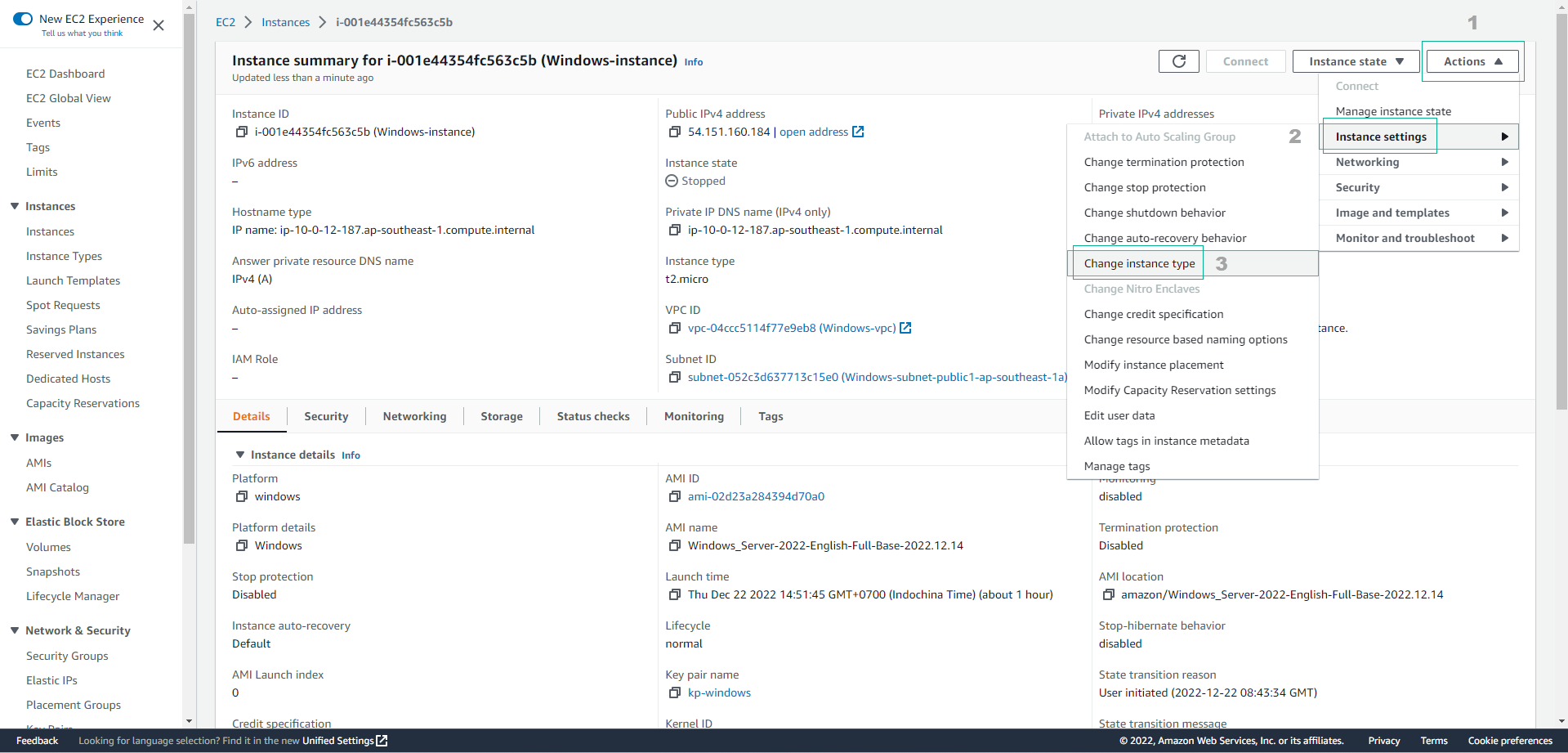Collapse the Instance details section

[240, 455]
